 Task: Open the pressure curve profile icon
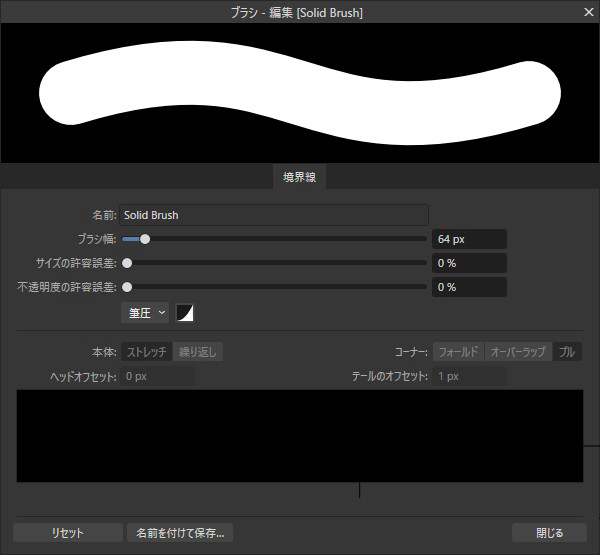pos(185,313)
